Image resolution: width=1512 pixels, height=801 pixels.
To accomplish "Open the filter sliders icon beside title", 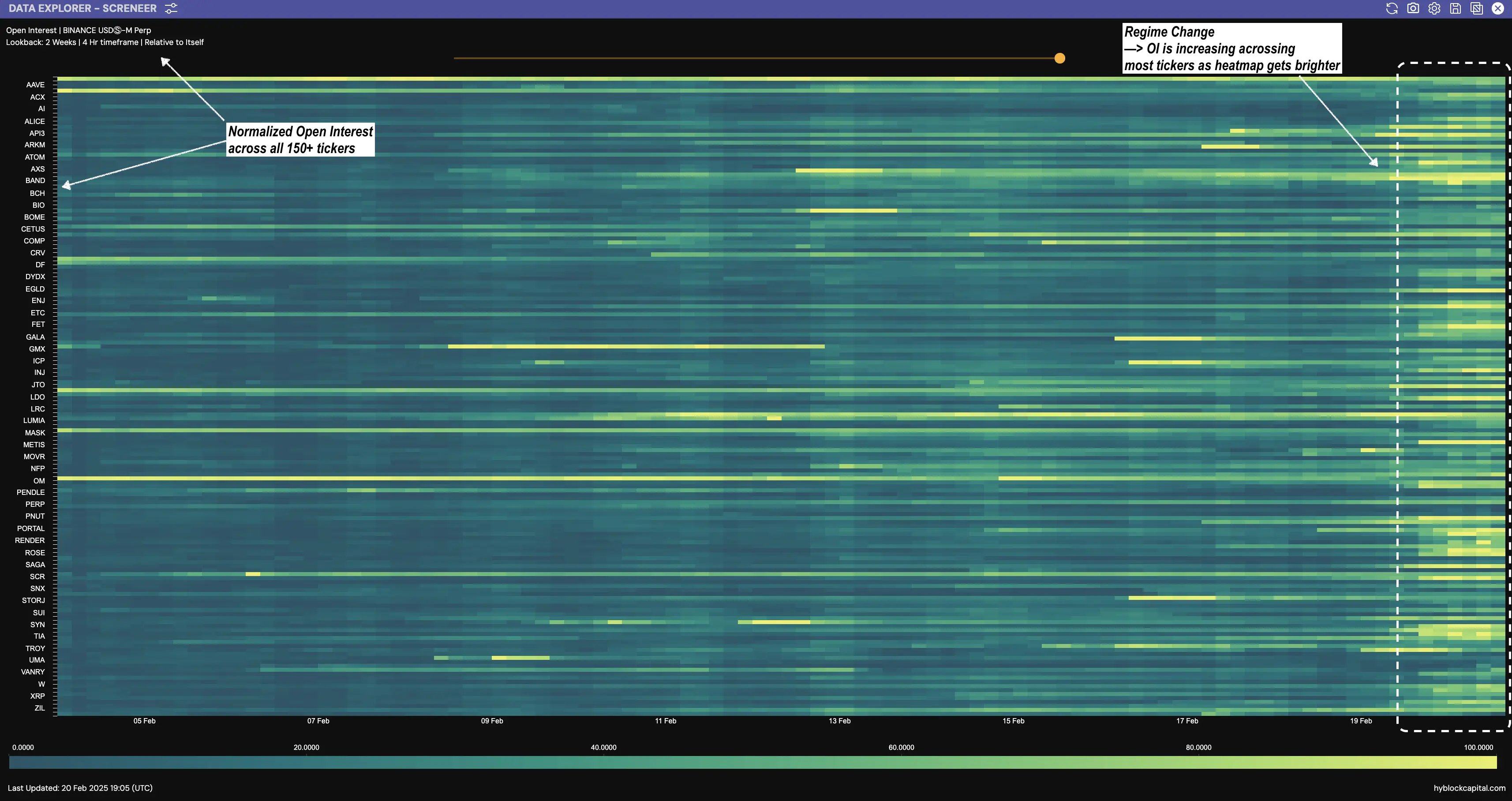I will (x=171, y=8).
